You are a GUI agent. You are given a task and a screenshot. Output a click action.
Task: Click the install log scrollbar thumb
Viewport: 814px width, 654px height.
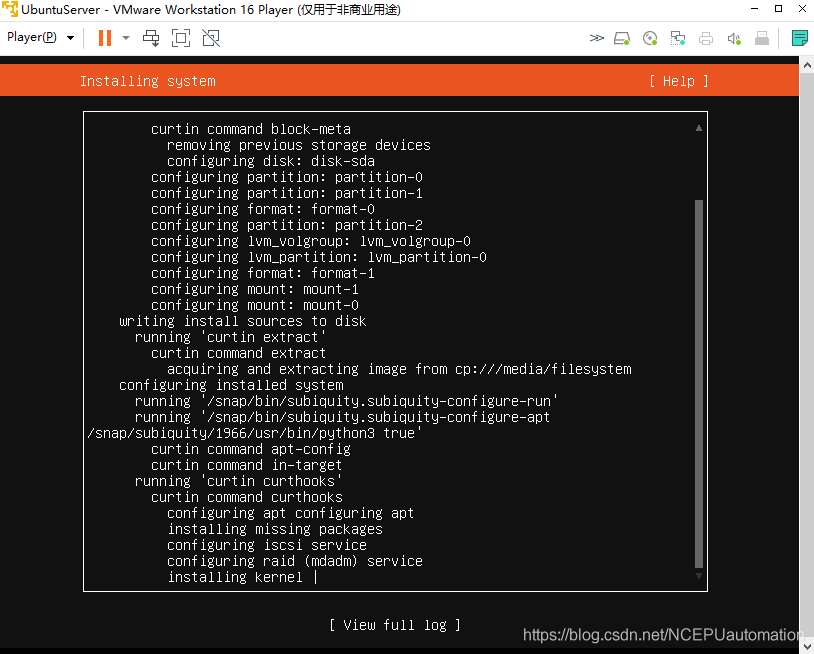point(699,384)
